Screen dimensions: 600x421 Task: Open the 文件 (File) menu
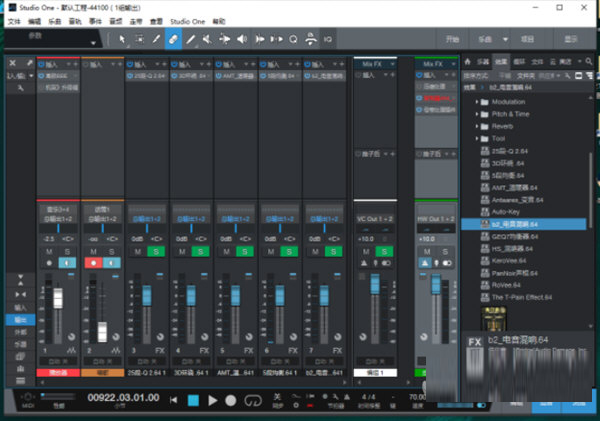tap(13, 20)
